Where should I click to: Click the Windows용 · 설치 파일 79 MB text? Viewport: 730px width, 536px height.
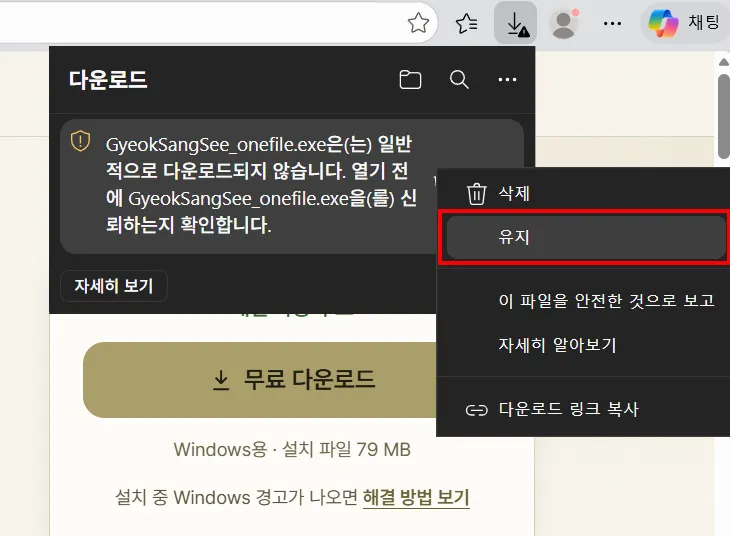pos(292,450)
